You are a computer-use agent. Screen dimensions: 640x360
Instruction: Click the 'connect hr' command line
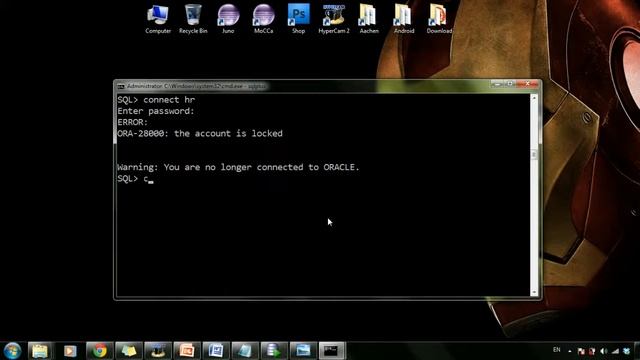[x=156, y=100]
